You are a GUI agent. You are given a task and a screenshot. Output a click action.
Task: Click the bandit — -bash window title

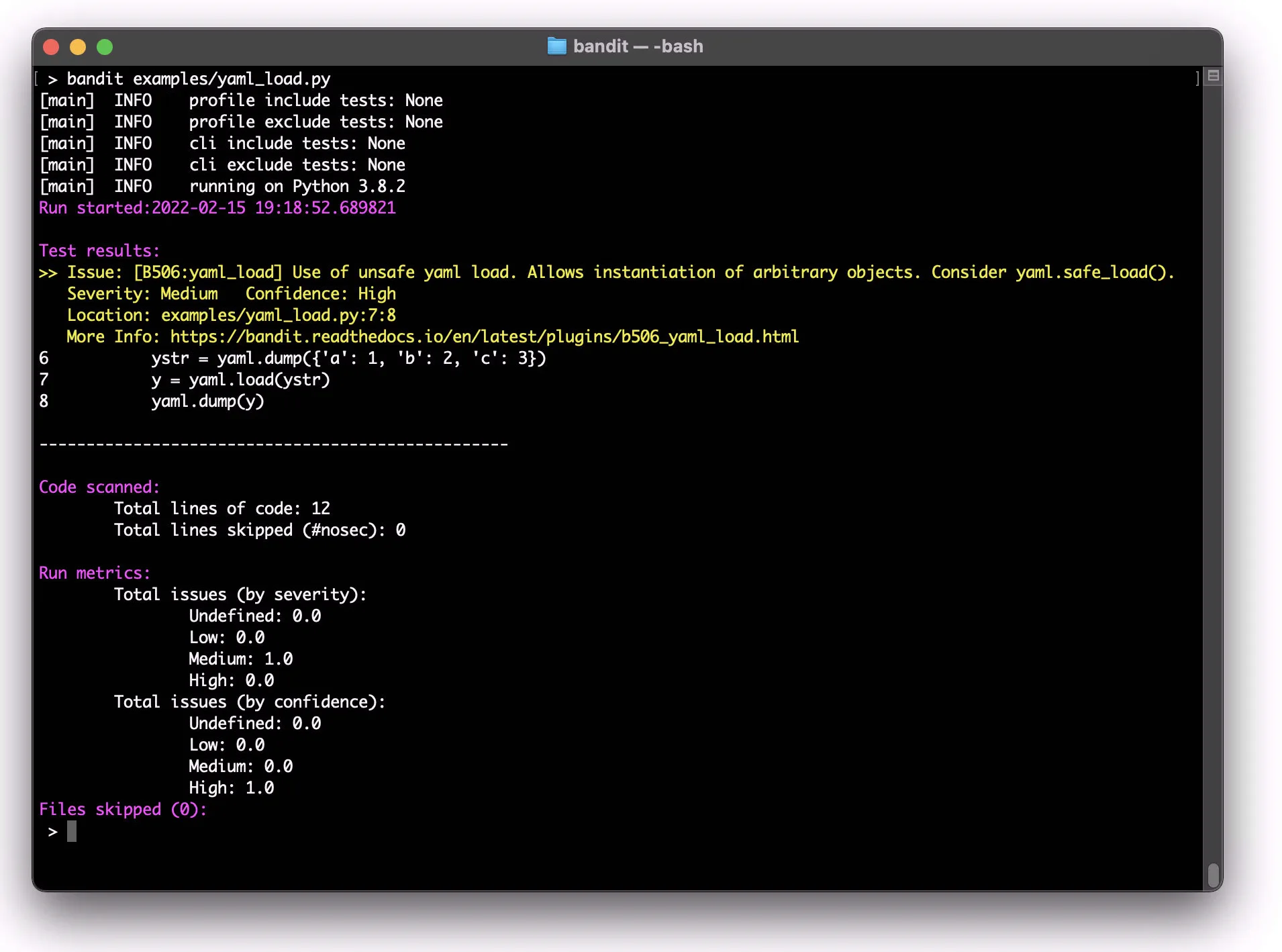coord(638,46)
